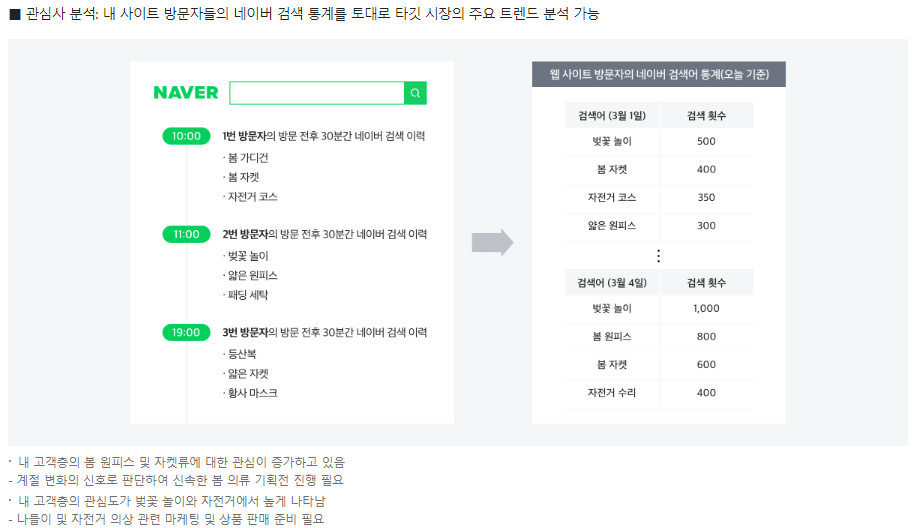Click the 얇은 원피스 cell in March 1 table

(612, 225)
